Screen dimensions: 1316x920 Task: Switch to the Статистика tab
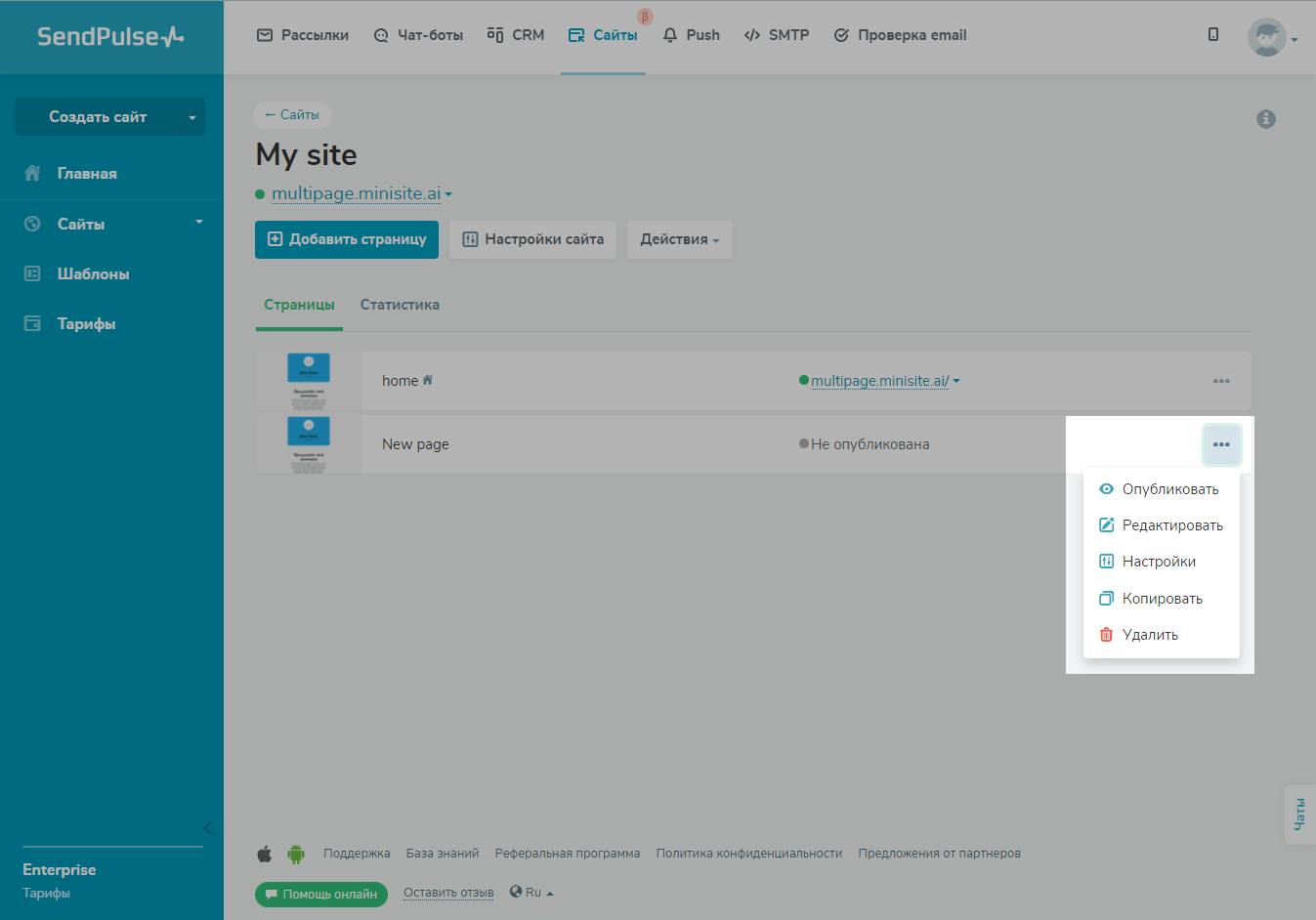tap(400, 305)
